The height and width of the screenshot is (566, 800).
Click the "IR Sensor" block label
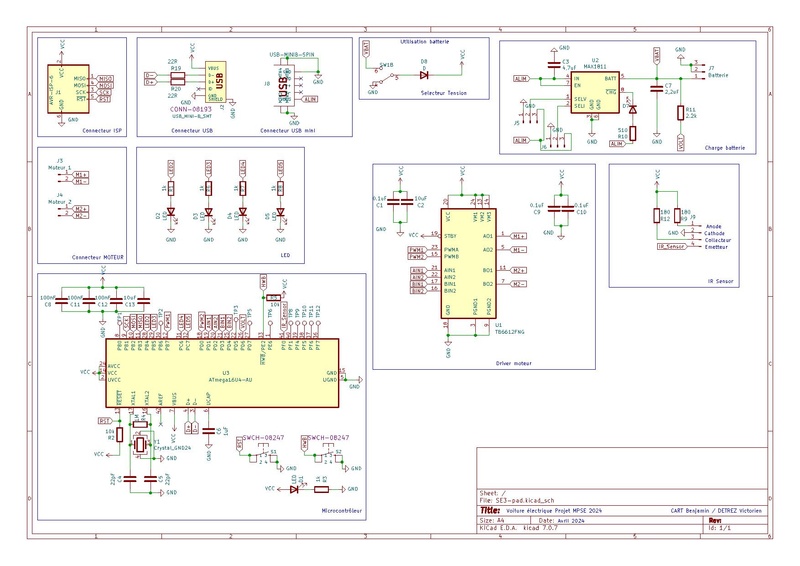click(x=720, y=281)
